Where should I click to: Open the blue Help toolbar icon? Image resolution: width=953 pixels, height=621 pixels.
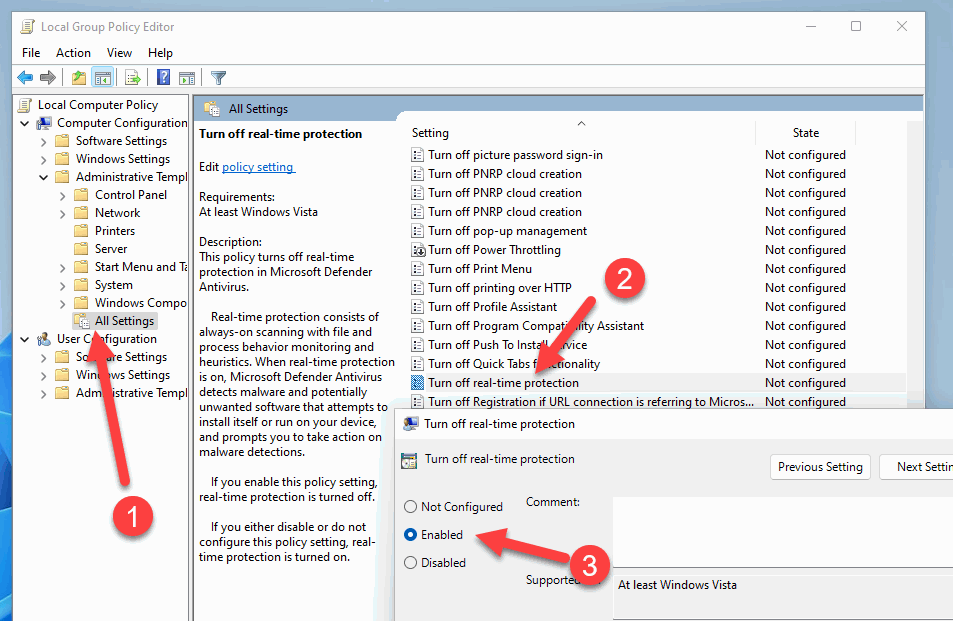(163, 77)
